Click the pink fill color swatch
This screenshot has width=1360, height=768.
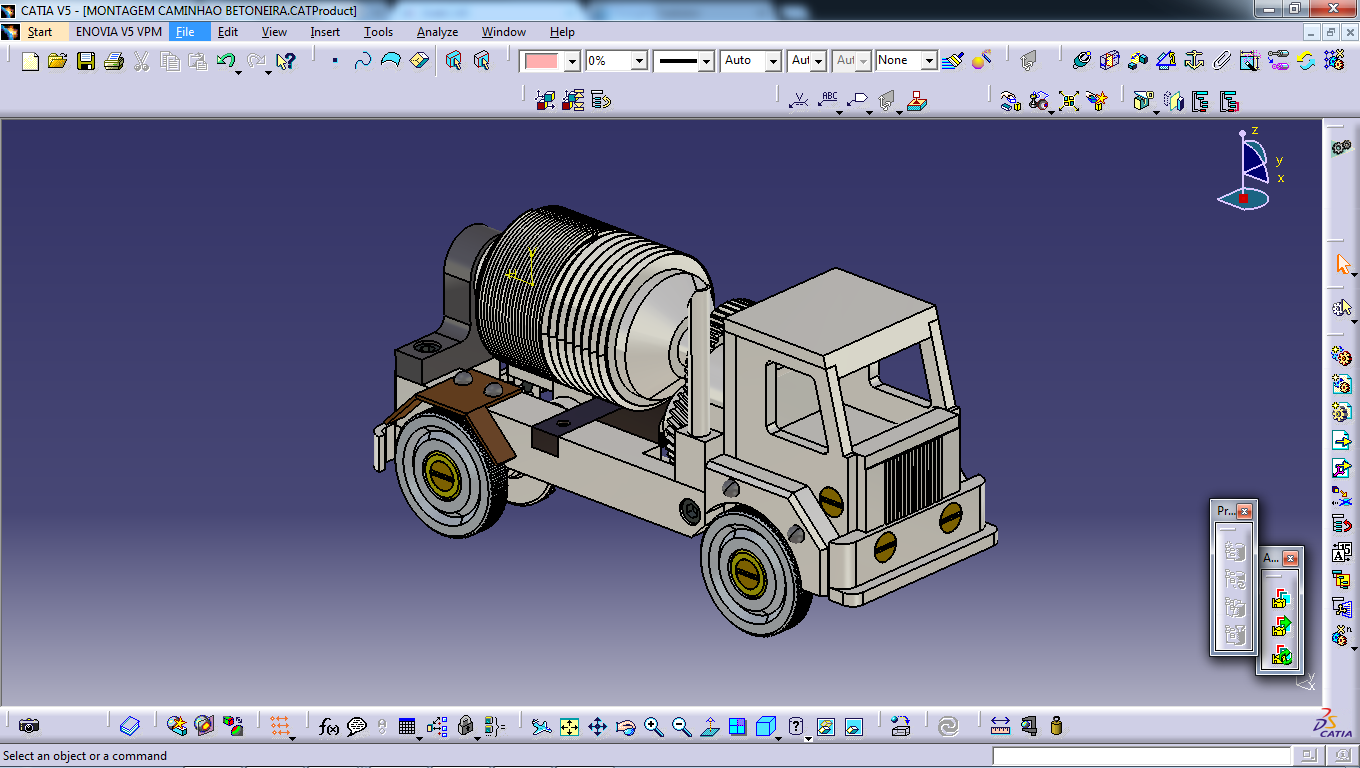(x=541, y=61)
